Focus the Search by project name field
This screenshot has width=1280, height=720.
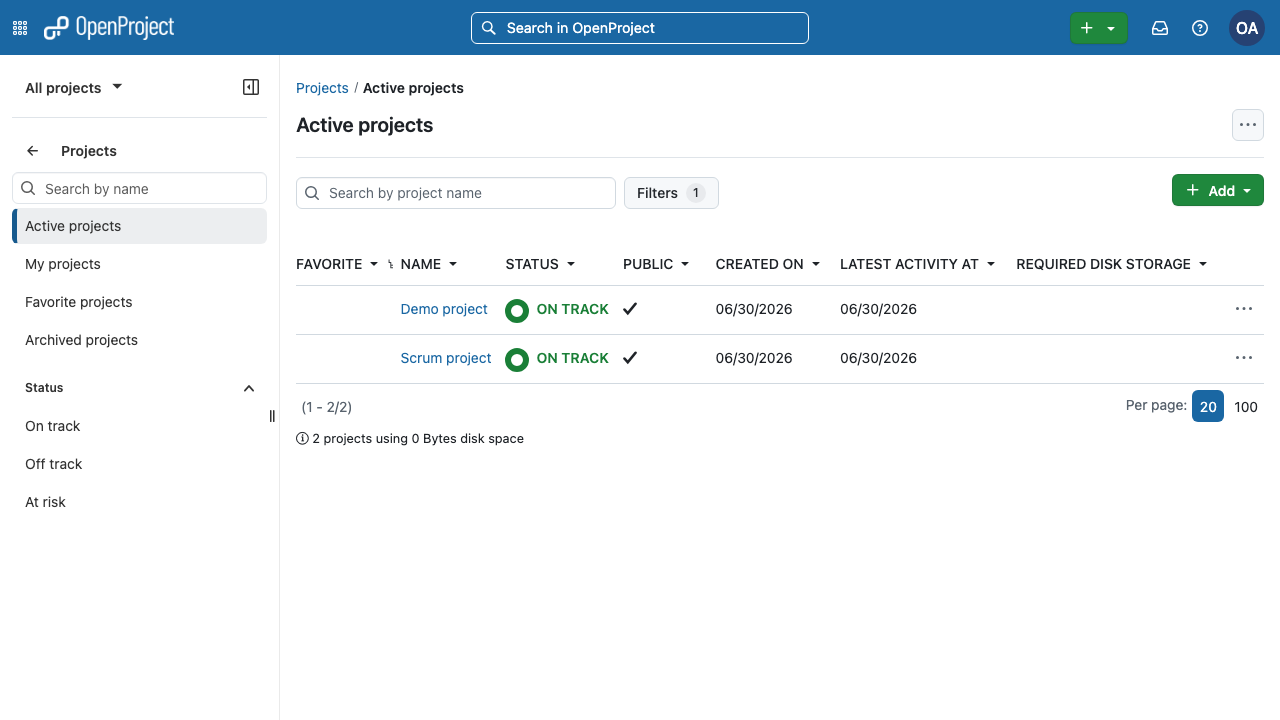click(456, 193)
